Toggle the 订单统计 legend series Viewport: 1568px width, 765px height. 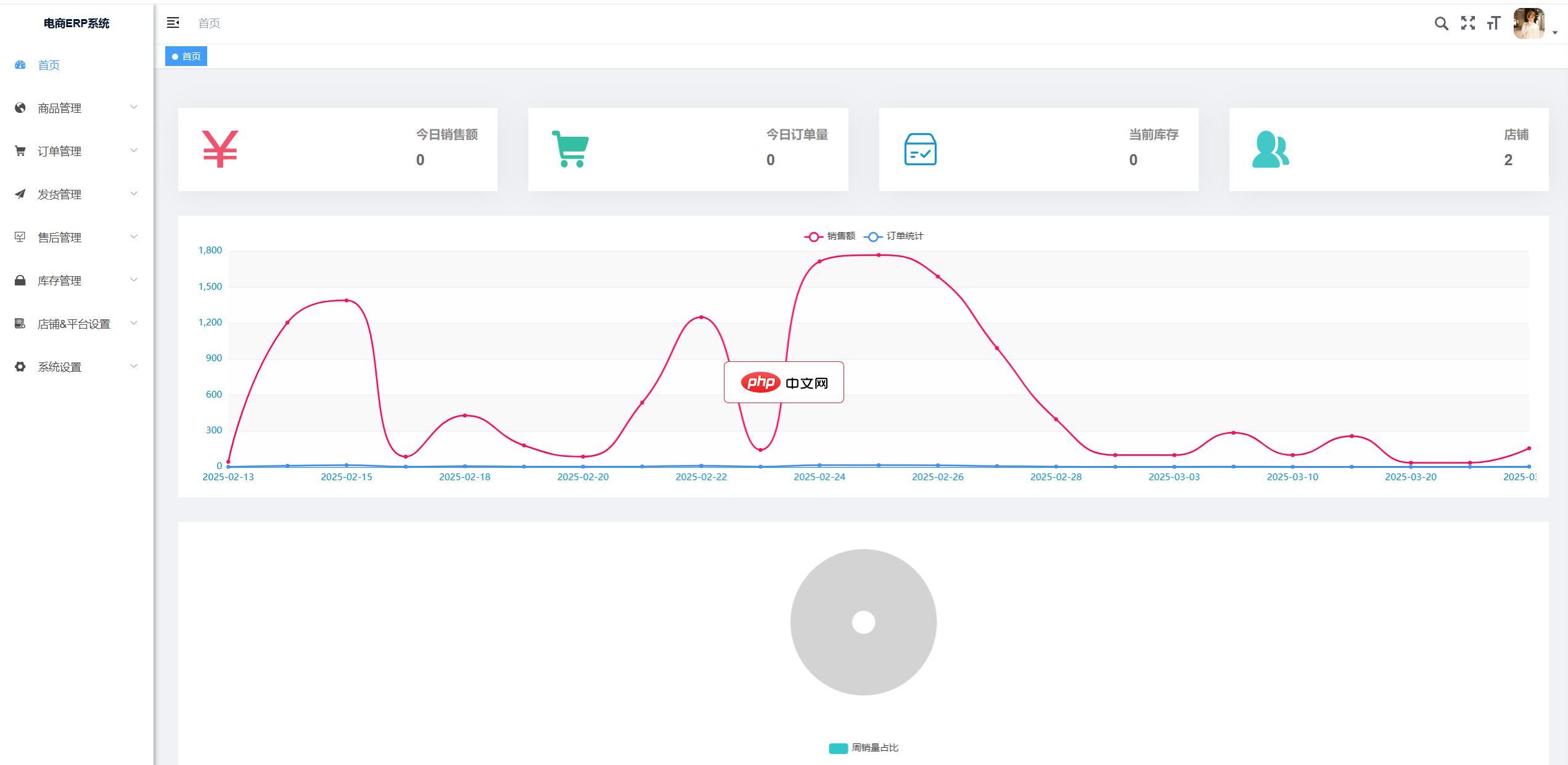893,236
